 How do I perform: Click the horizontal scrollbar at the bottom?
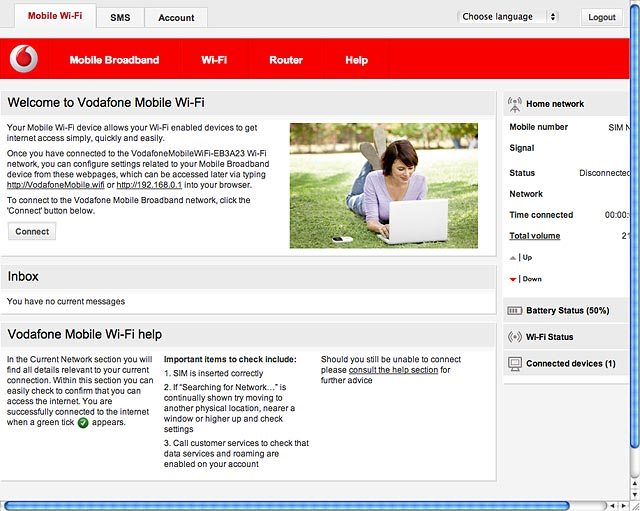click(x=287, y=506)
